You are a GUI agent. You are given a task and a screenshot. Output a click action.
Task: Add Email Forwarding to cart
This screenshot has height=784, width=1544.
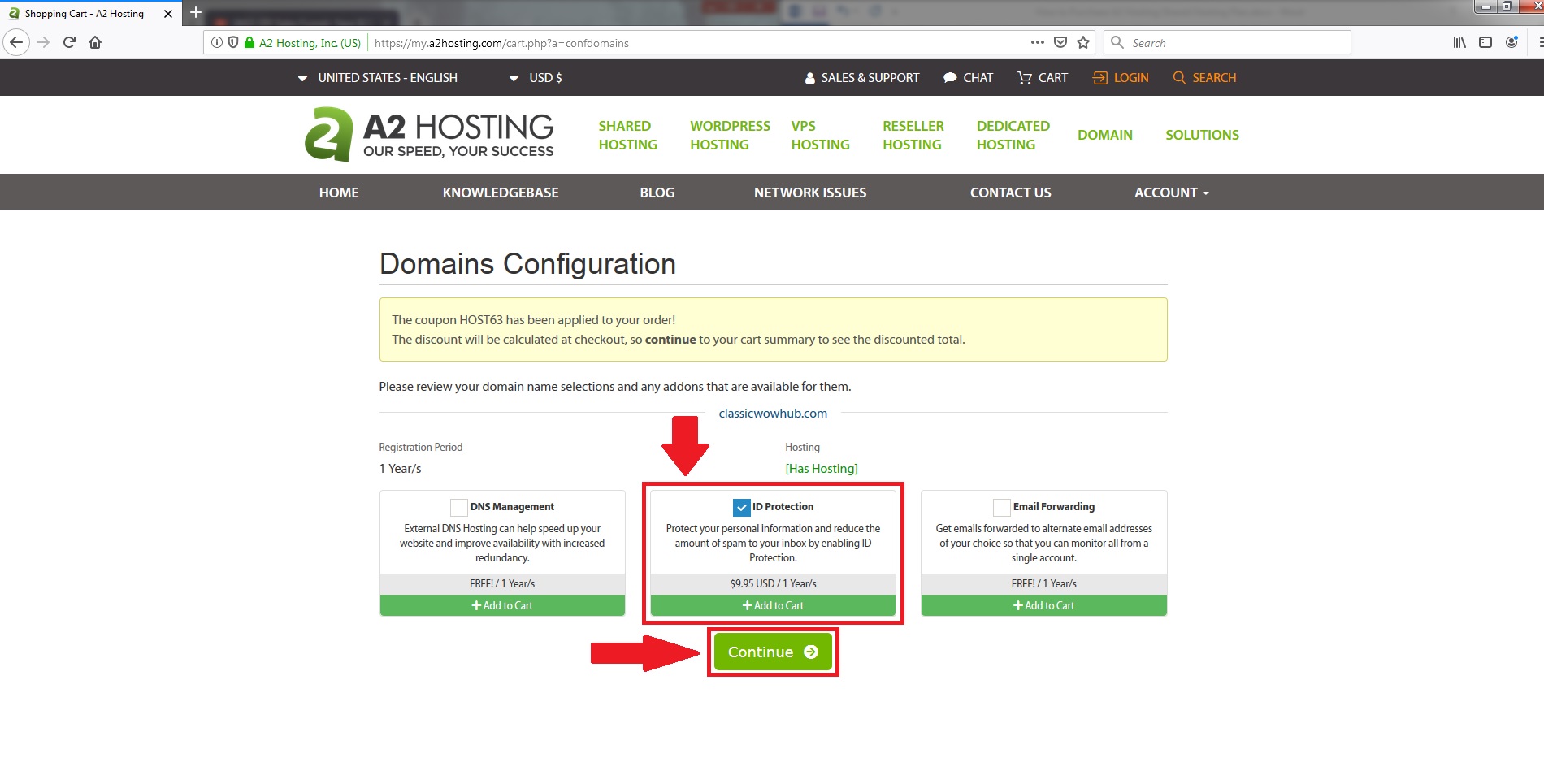pos(1043,605)
